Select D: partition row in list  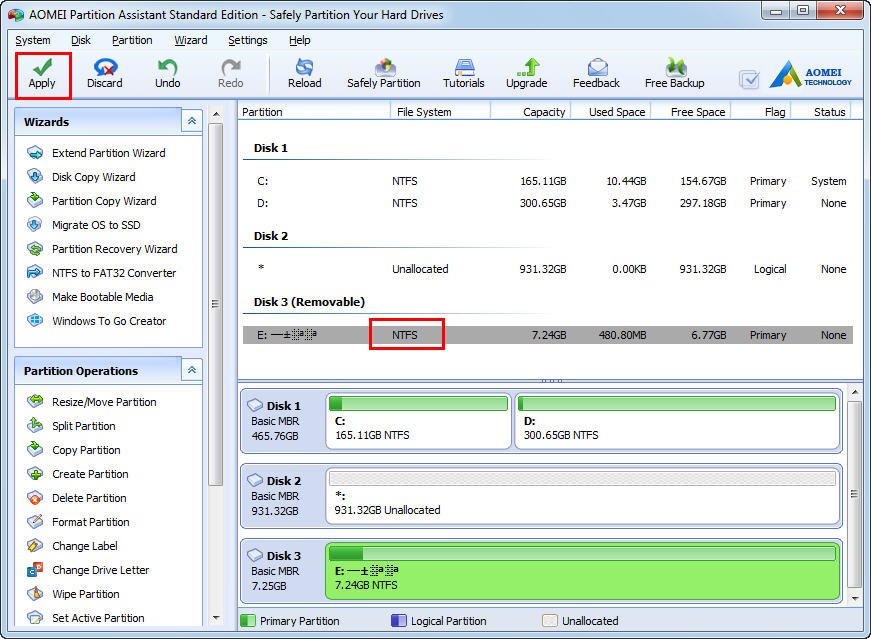[548, 203]
